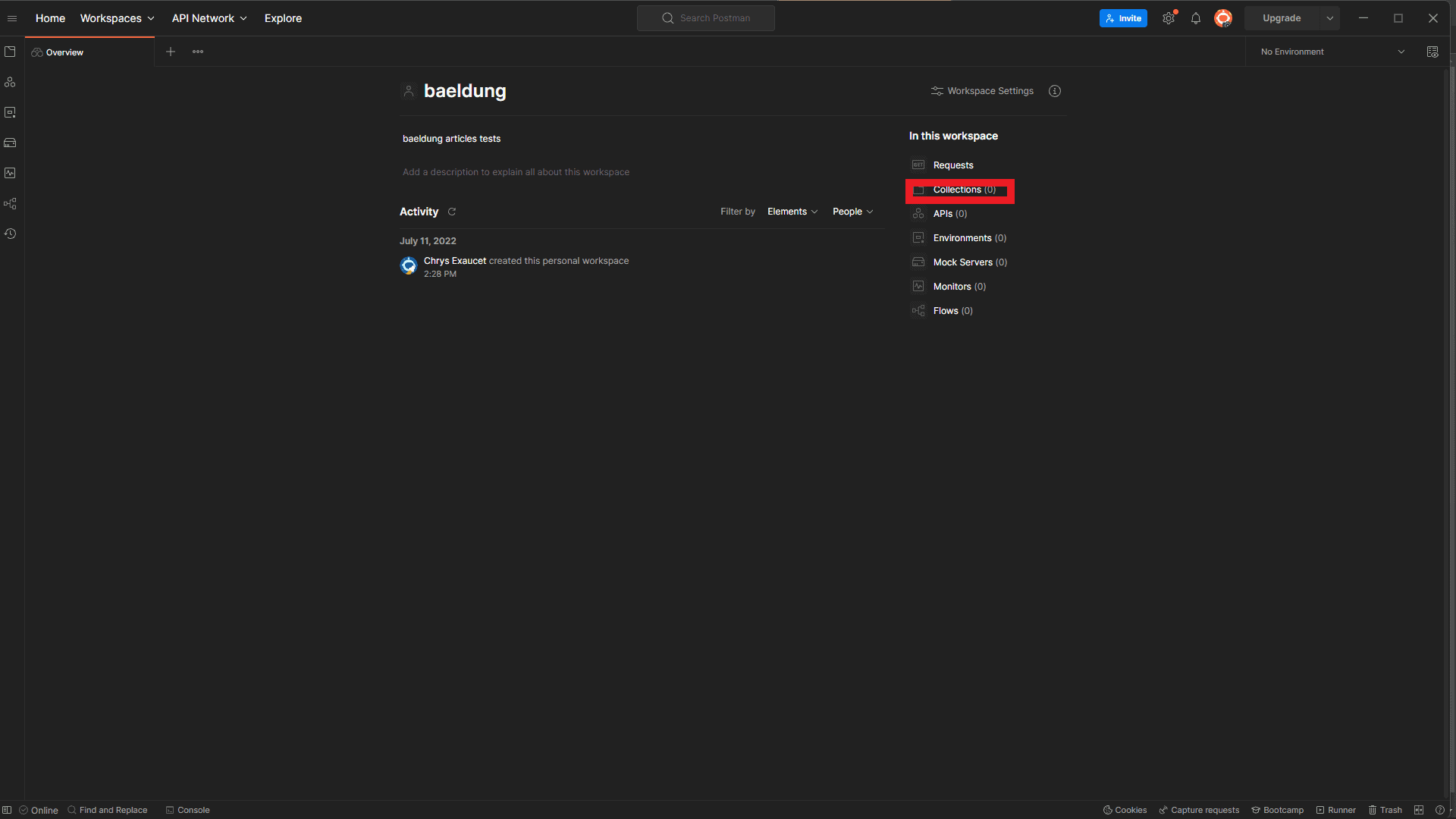Image resolution: width=1456 pixels, height=819 pixels.
Task: Open Workspaces dropdown menu
Action: (118, 18)
